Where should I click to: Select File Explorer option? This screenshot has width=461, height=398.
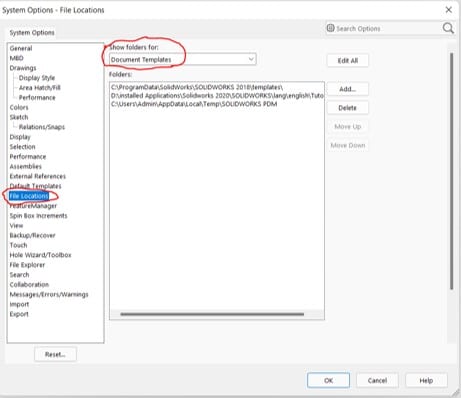point(27,265)
